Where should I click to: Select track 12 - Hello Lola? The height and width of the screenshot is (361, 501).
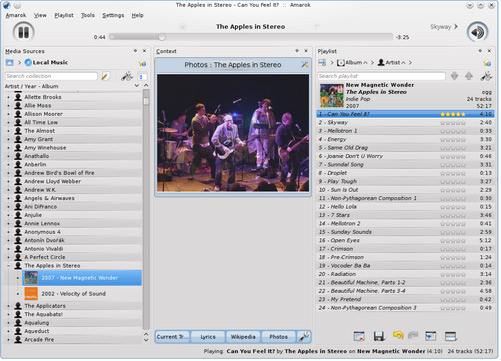point(405,207)
